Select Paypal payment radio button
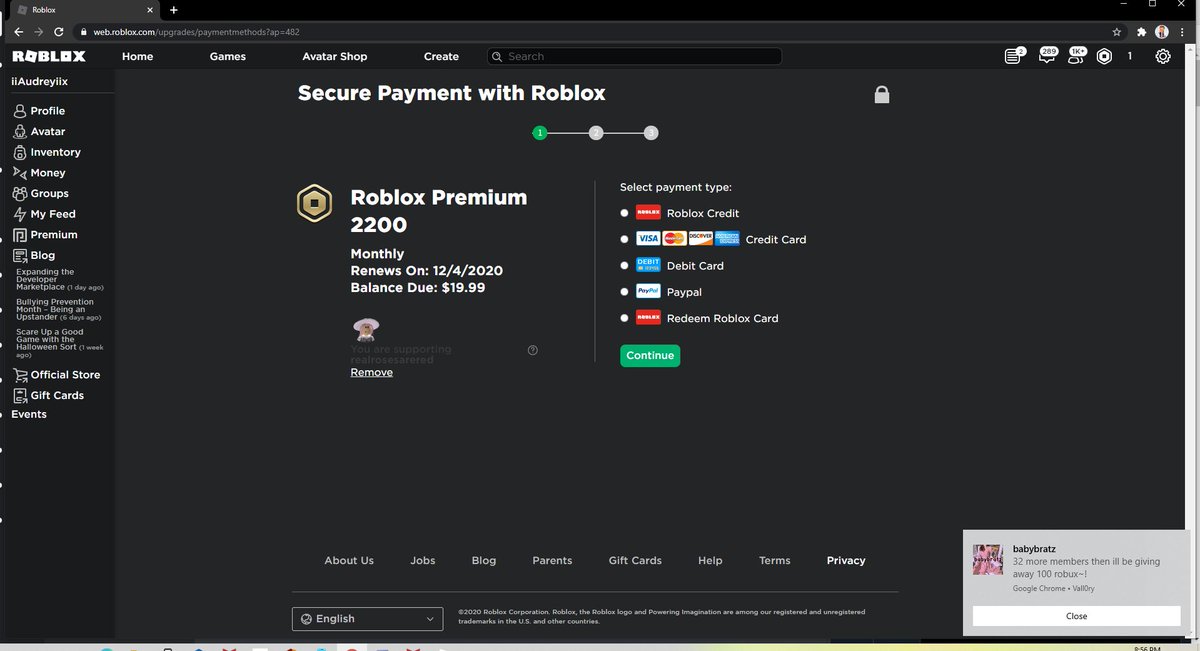Viewport: 1200px width, 651px height. 624,292
